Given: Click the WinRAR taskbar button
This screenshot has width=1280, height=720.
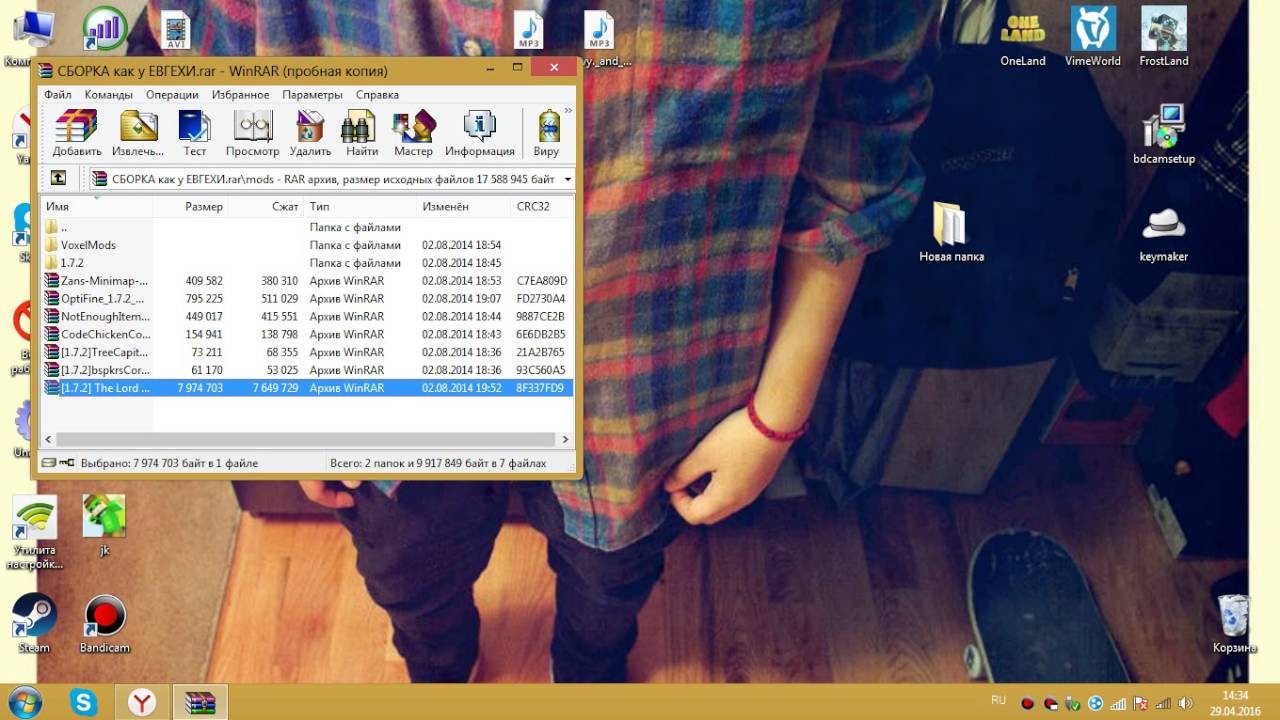Looking at the screenshot, I should click(x=200, y=702).
